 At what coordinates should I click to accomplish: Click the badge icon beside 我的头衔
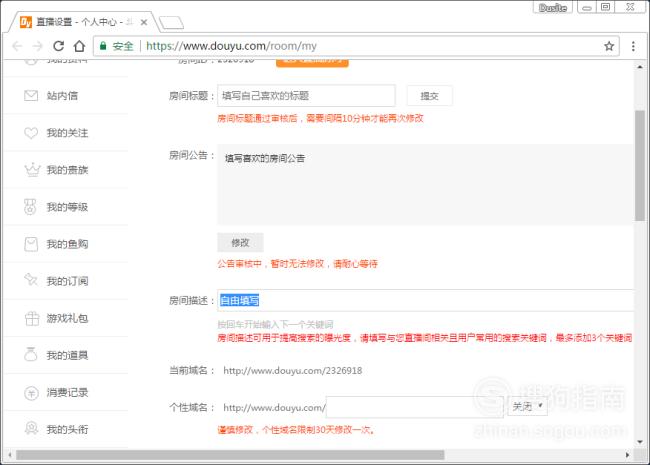pos(32,429)
